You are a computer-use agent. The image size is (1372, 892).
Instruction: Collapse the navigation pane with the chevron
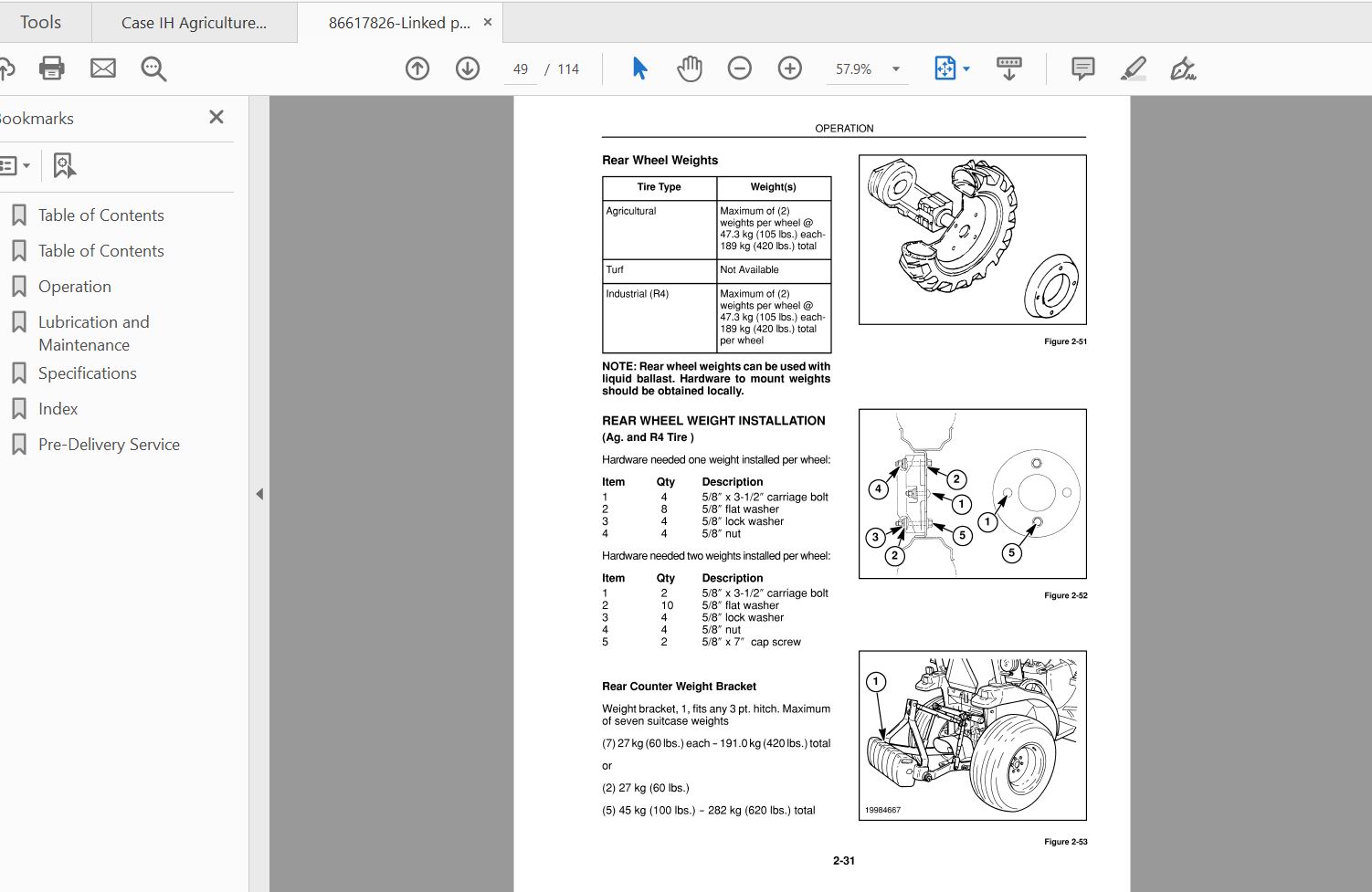point(259,493)
